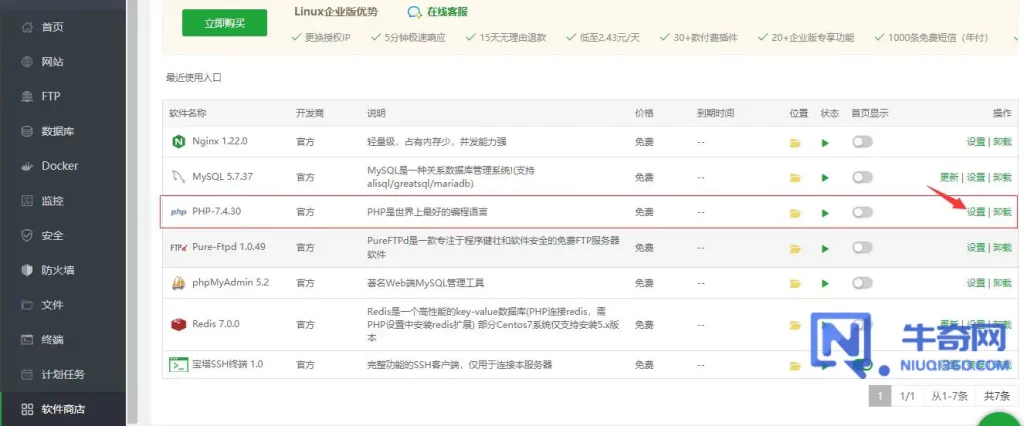Open the Redis 7.0.0 folder location icon
Screen dimensions: 1024x426
(795, 325)
